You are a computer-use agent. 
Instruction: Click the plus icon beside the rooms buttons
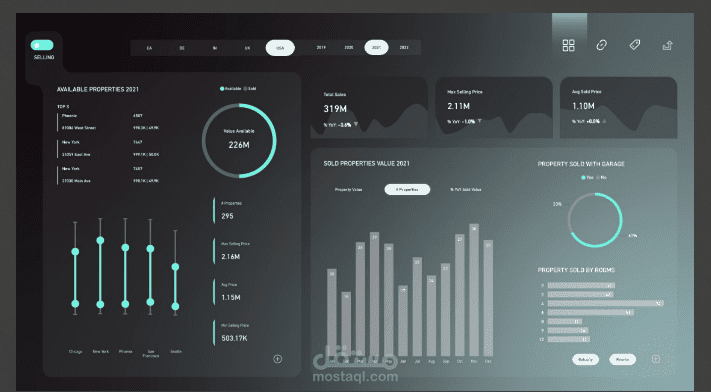pos(655,359)
